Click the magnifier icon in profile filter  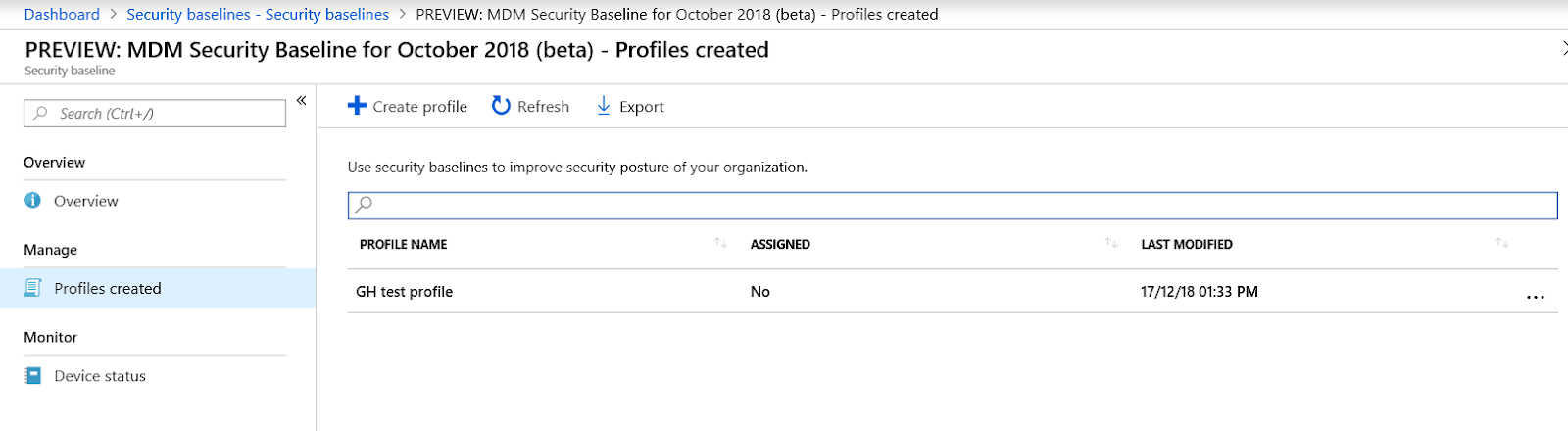(364, 205)
